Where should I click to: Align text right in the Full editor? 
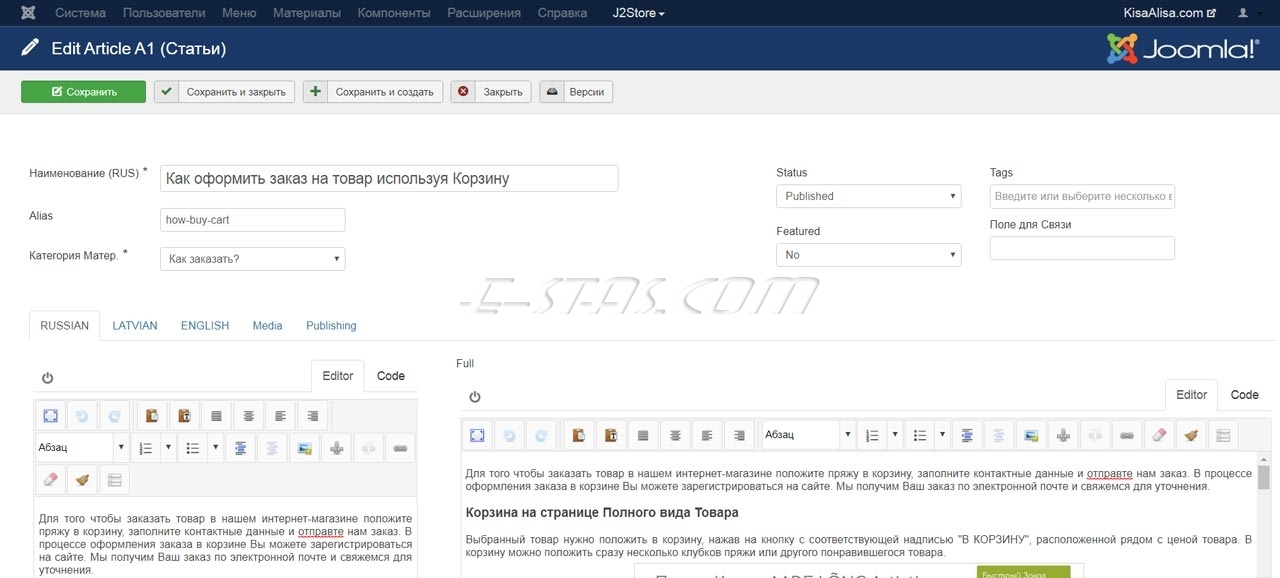[739, 435]
